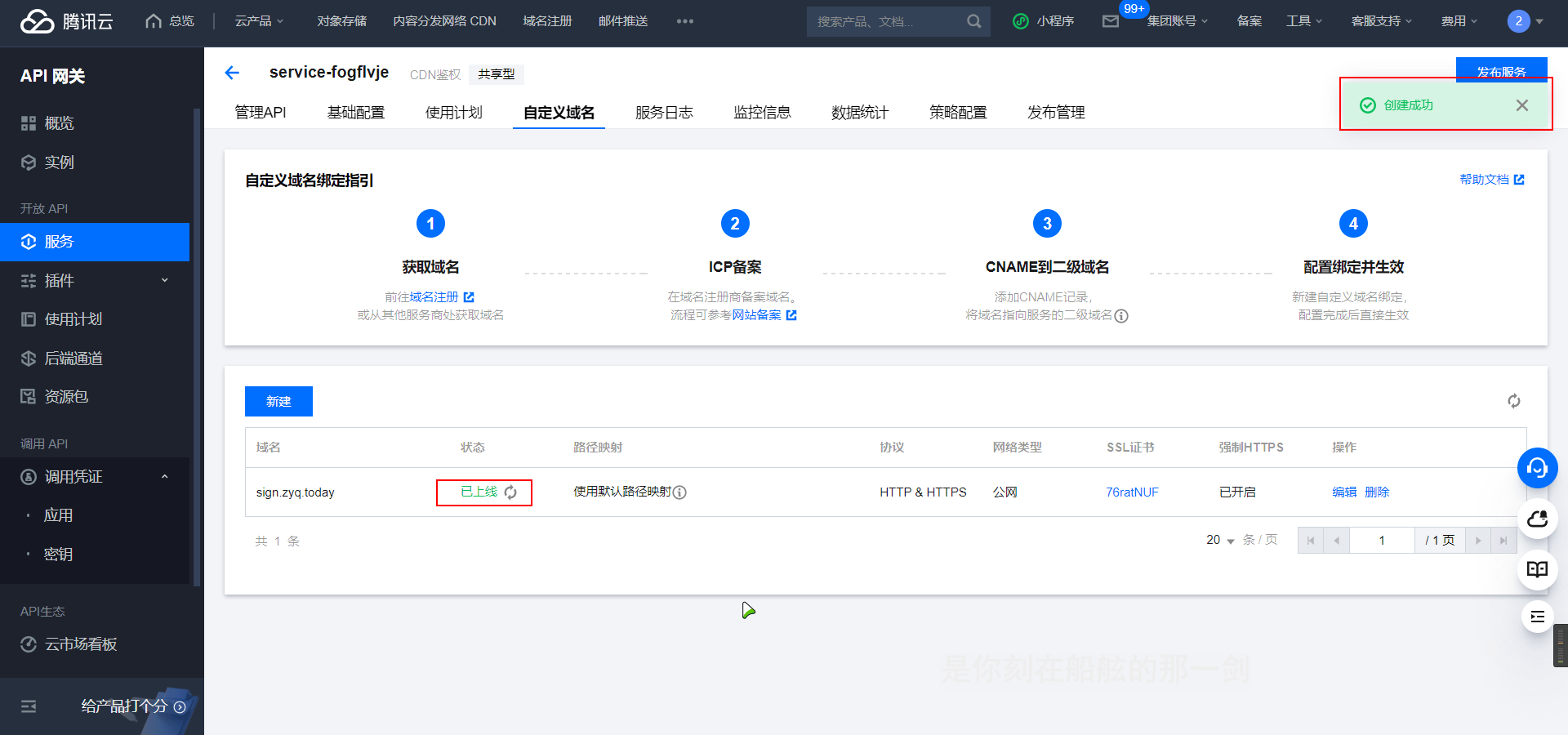Switch to the 发布管理 tab

1055,112
